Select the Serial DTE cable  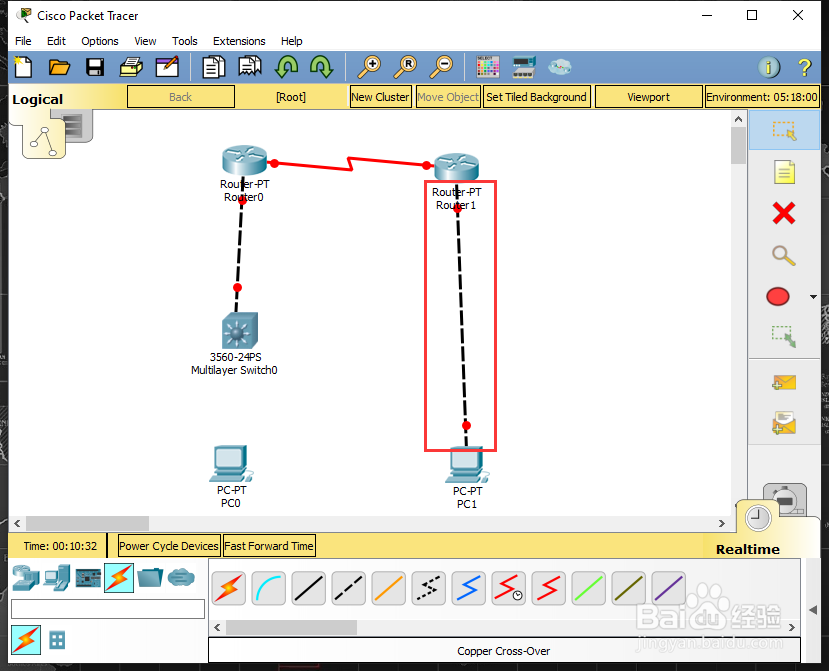(548, 589)
